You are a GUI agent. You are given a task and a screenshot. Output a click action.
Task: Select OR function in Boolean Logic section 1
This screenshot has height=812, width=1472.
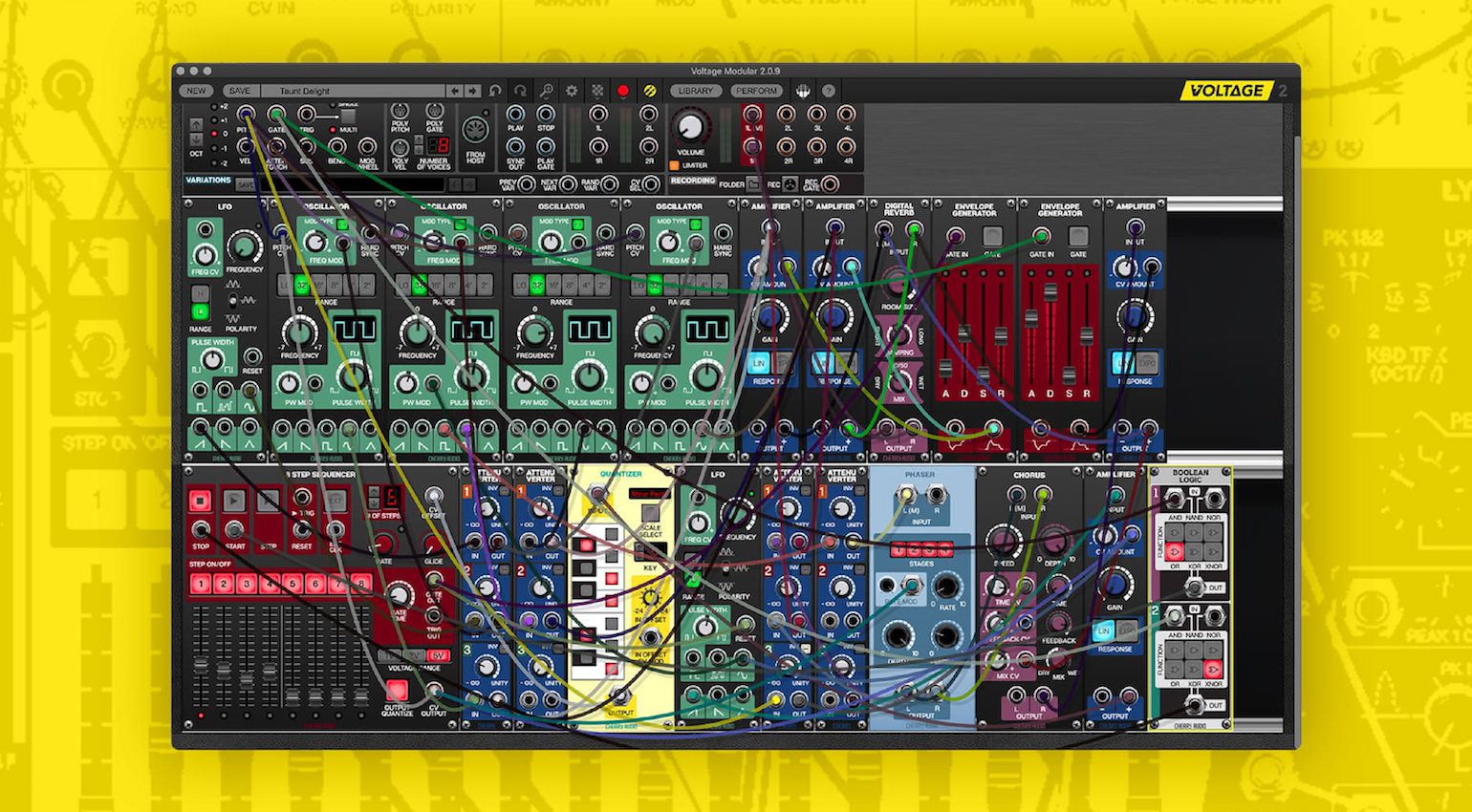[x=1175, y=552]
